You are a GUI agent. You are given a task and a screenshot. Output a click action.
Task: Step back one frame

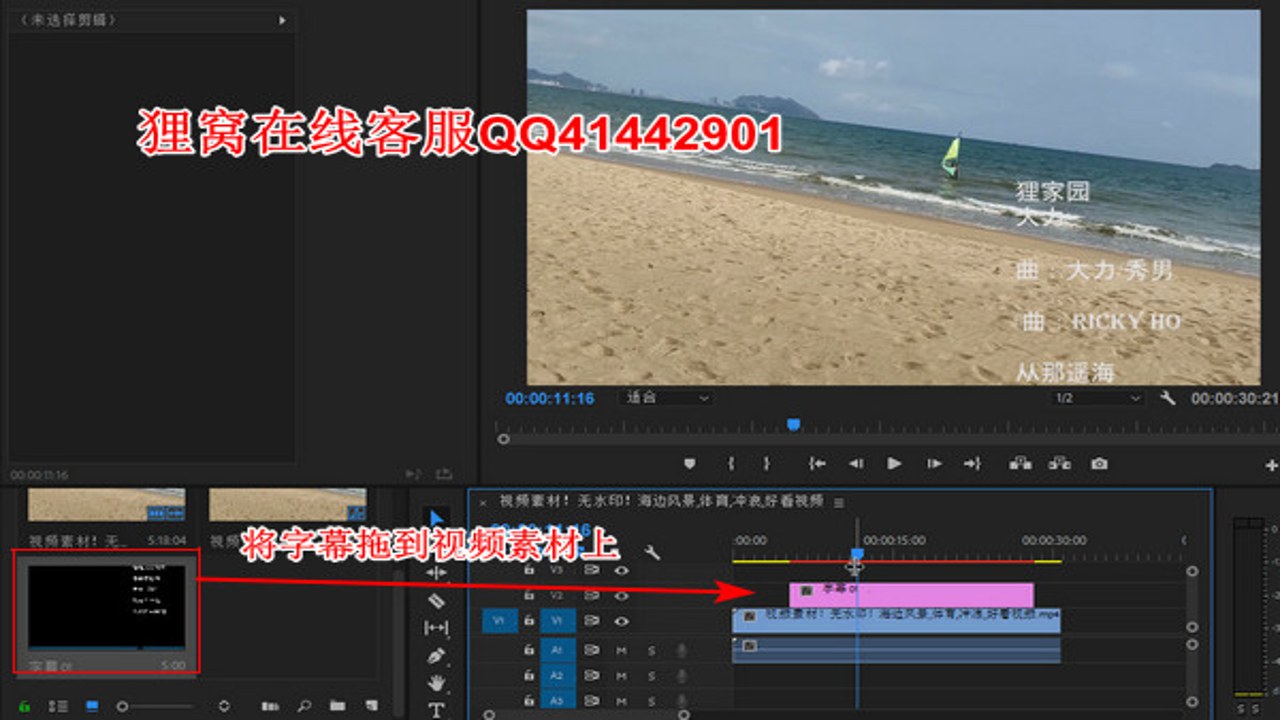[856, 464]
